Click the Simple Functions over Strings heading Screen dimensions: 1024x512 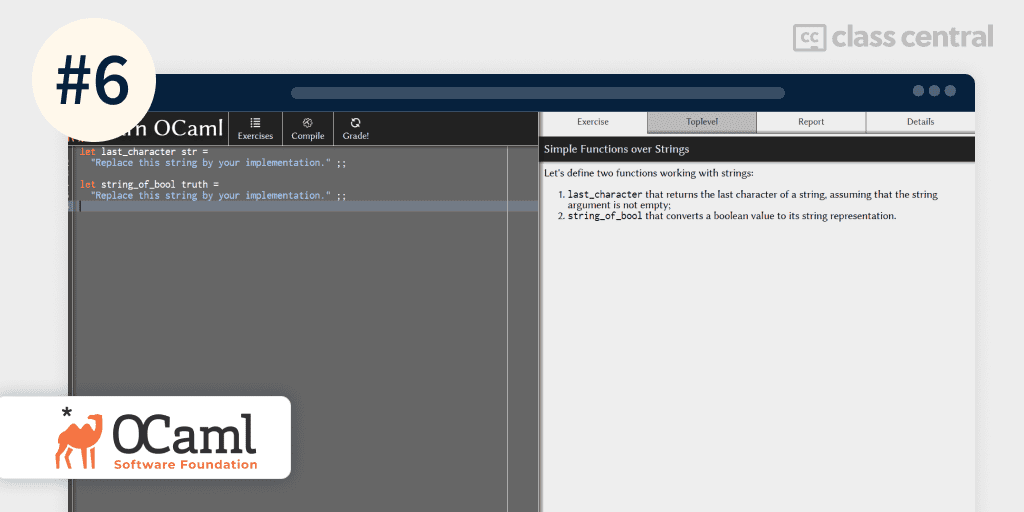[616, 149]
